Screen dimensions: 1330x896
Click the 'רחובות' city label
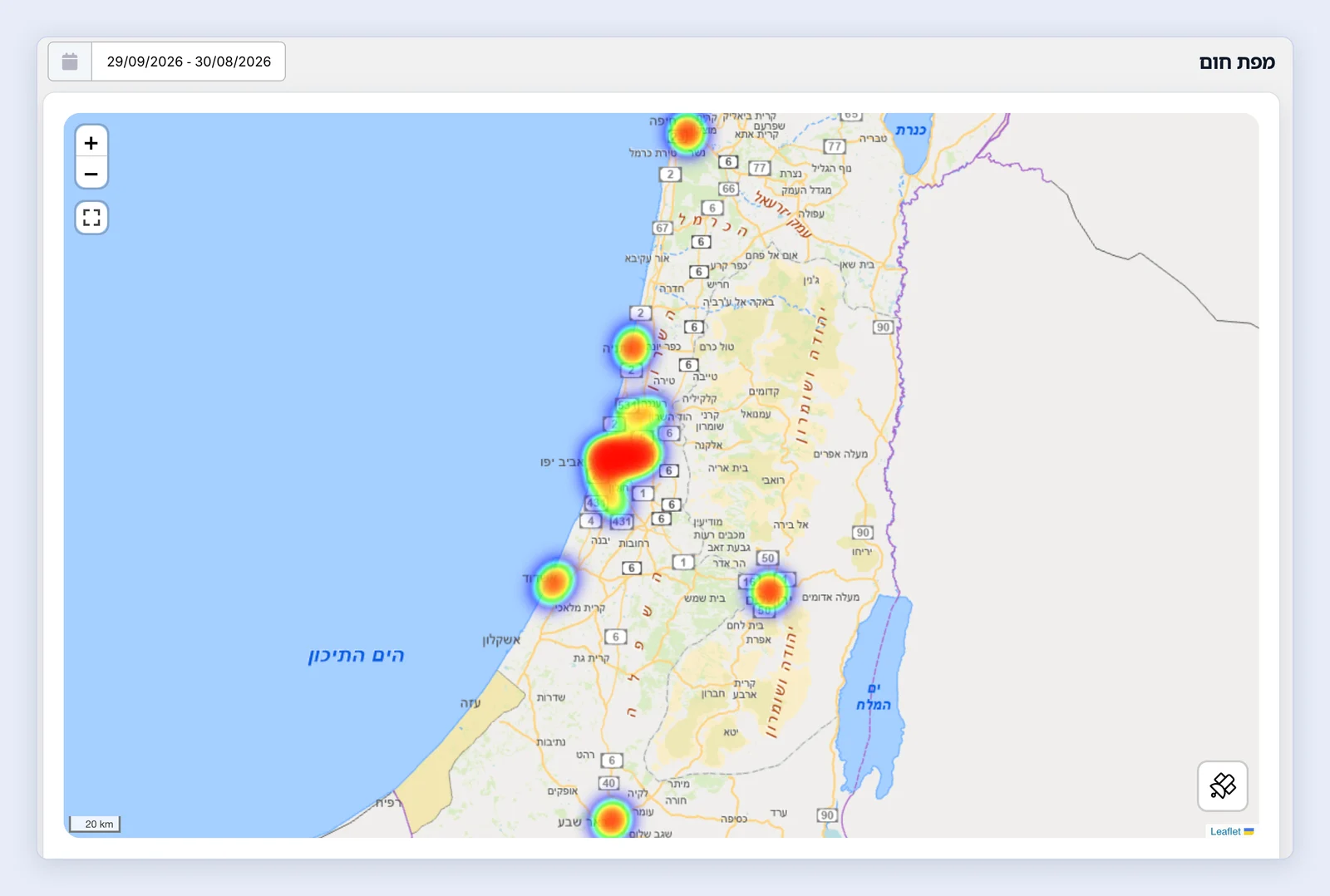(x=634, y=544)
